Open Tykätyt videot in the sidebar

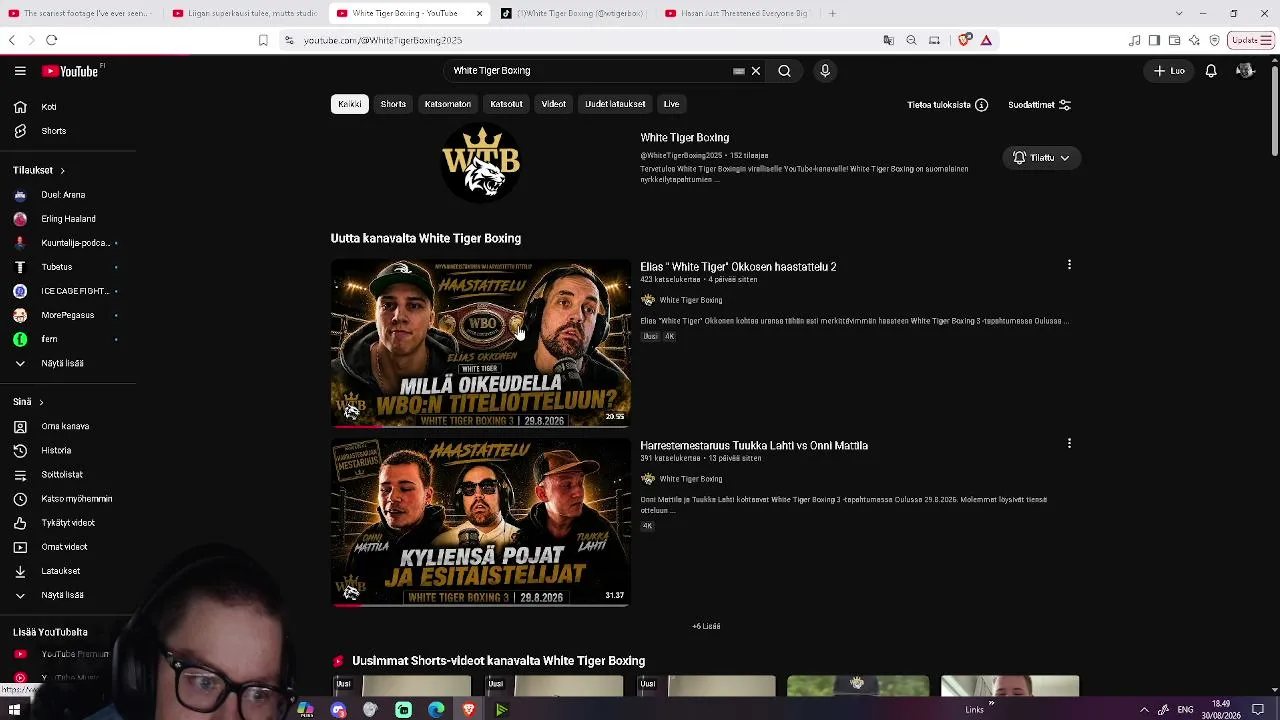(68, 523)
